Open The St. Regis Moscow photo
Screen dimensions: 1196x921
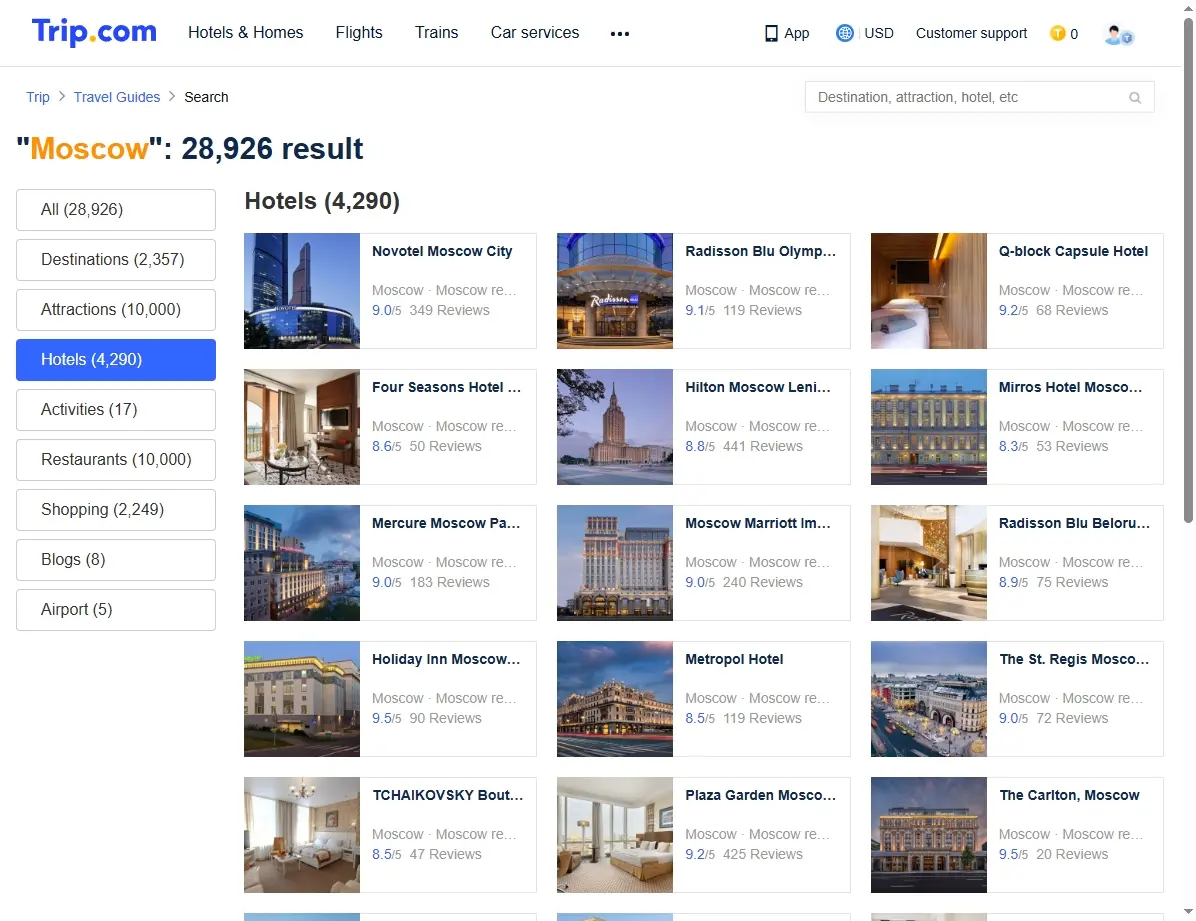point(929,699)
